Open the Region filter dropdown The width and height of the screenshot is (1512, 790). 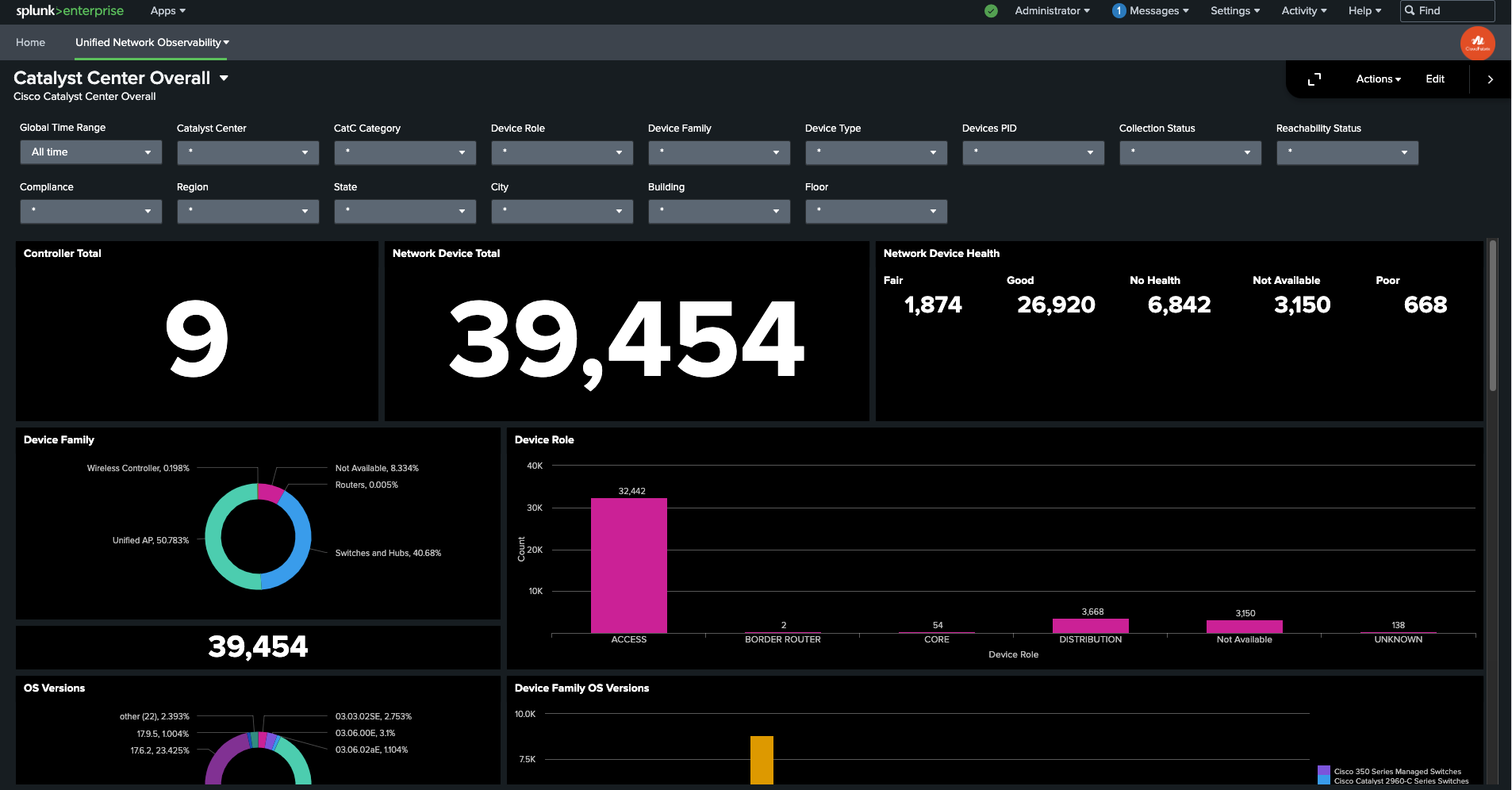pos(248,211)
